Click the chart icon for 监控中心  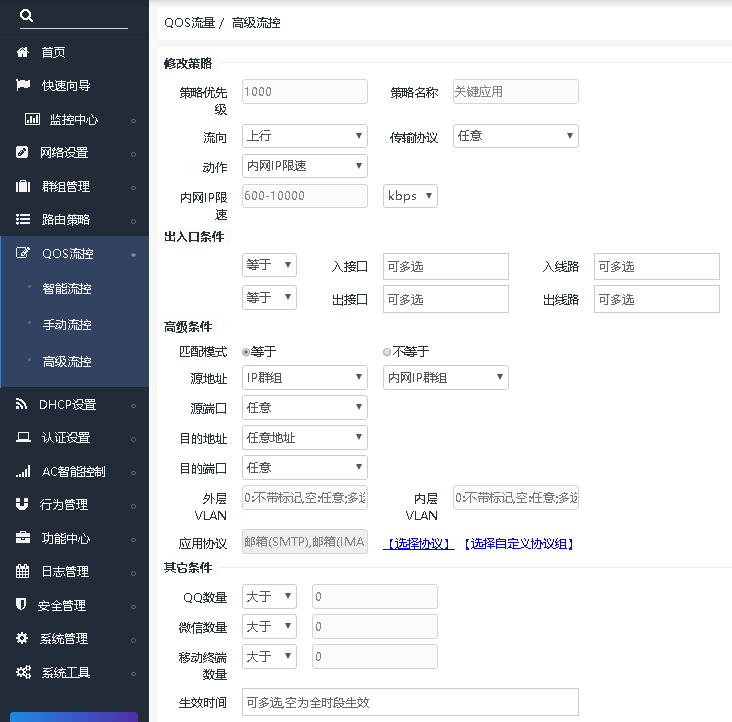(32, 119)
